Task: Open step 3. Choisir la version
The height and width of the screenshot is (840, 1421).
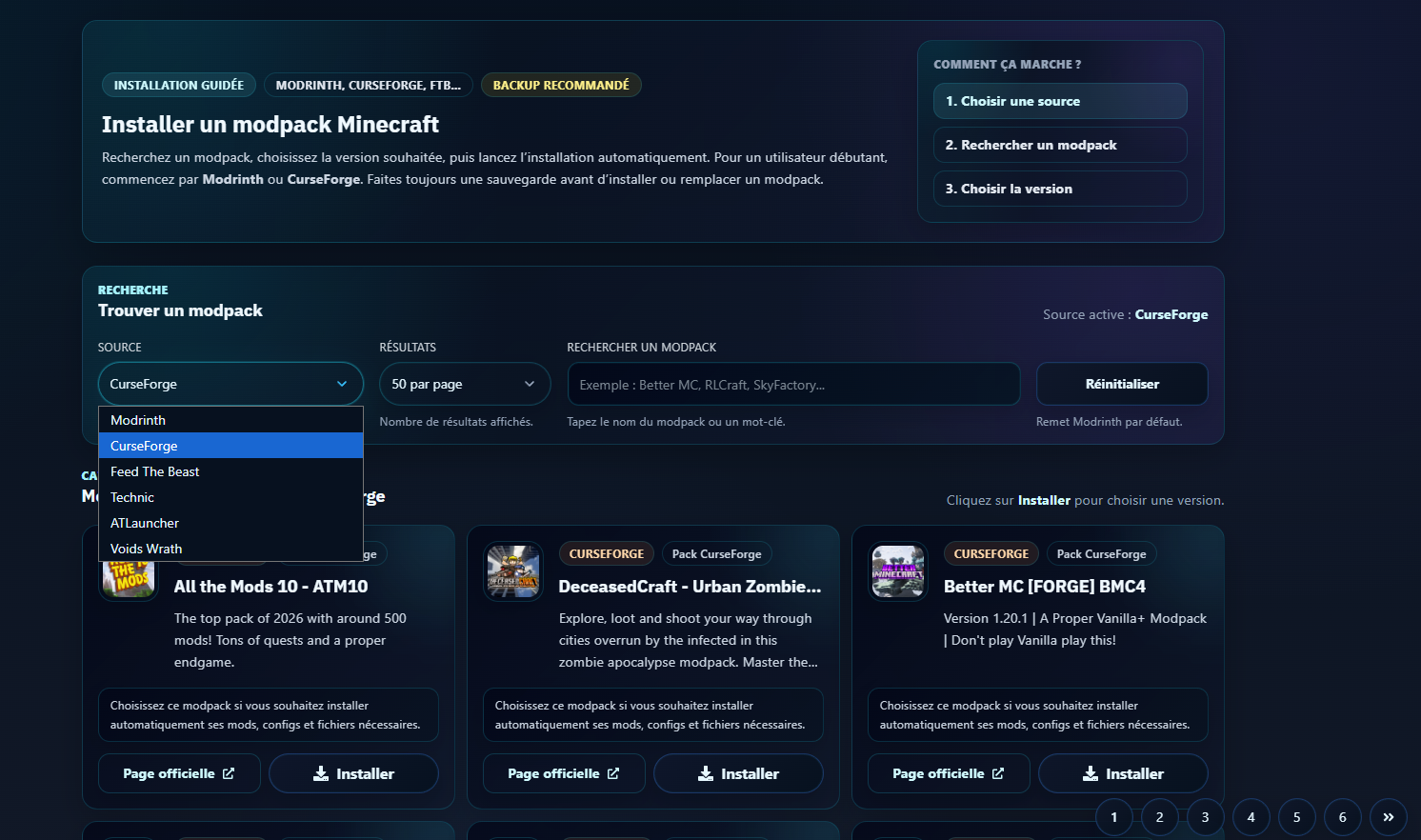Action: click(1060, 189)
